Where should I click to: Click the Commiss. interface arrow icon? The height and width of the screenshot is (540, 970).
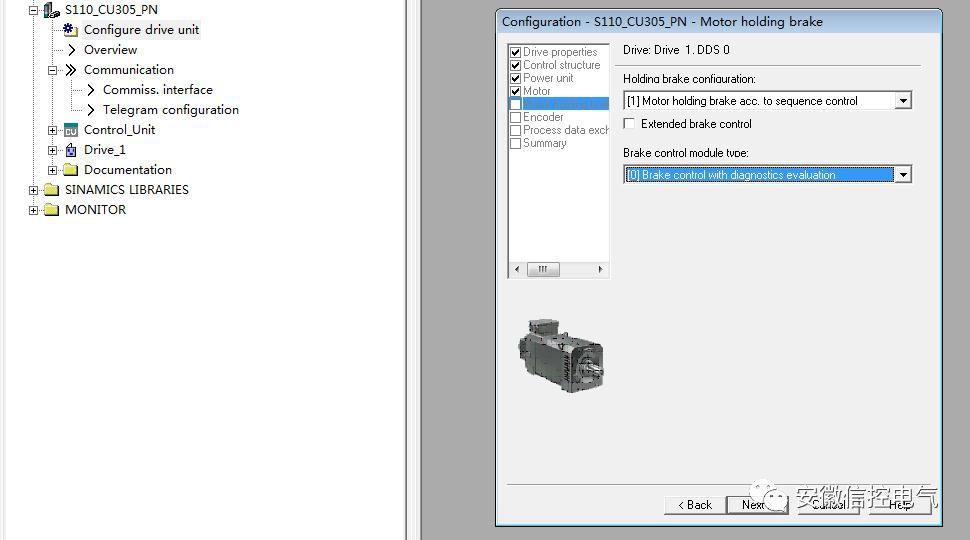[x=91, y=90]
